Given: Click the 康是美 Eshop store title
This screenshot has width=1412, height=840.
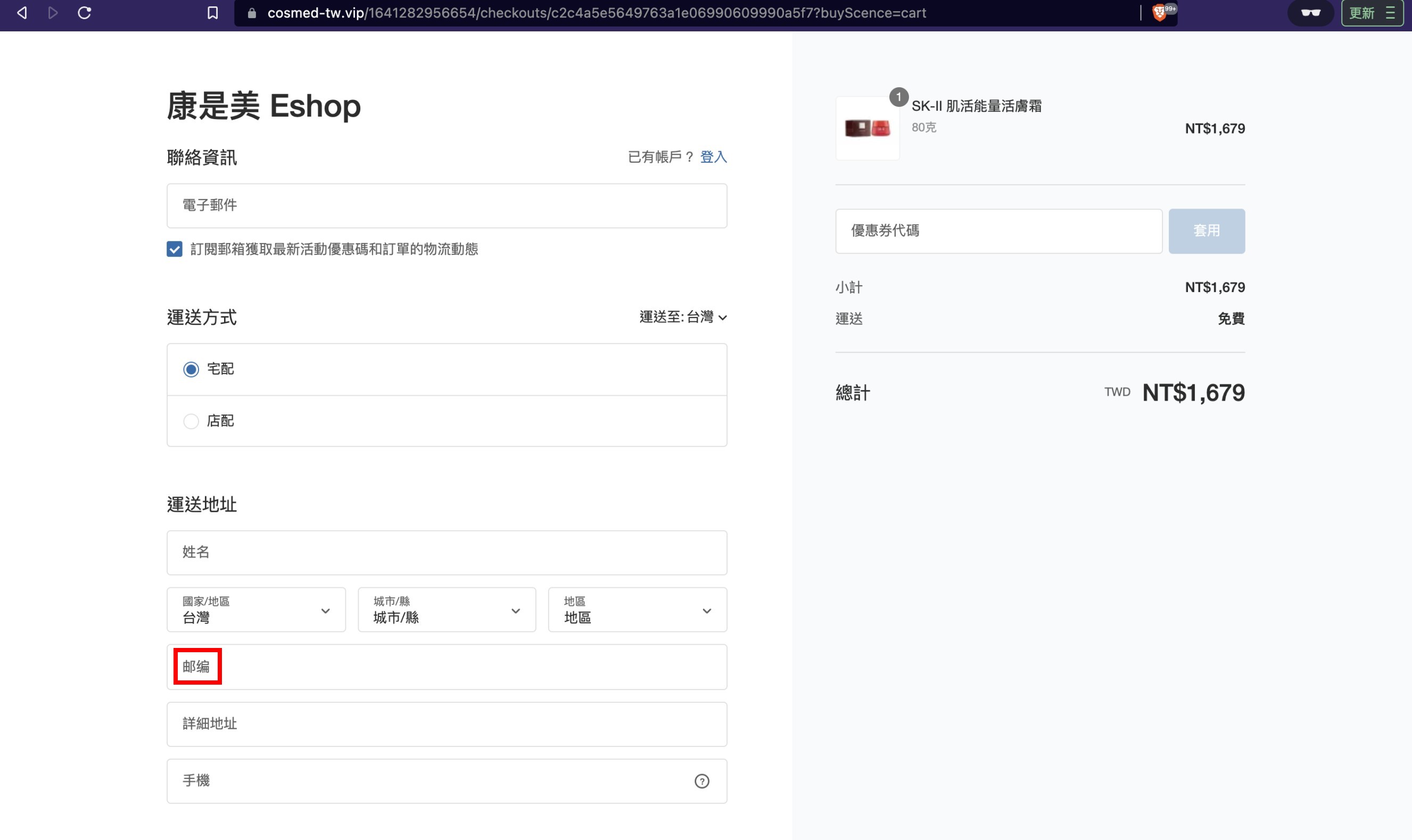Looking at the screenshot, I should [x=264, y=106].
